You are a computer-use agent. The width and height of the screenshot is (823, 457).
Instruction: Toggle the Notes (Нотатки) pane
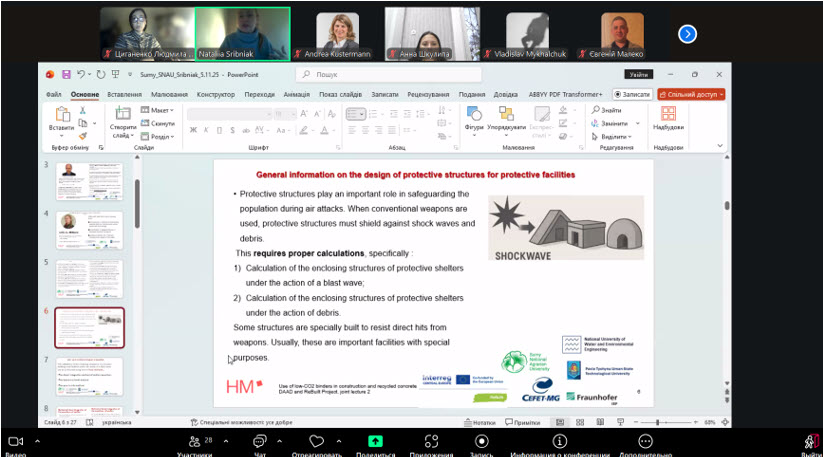point(482,422)
